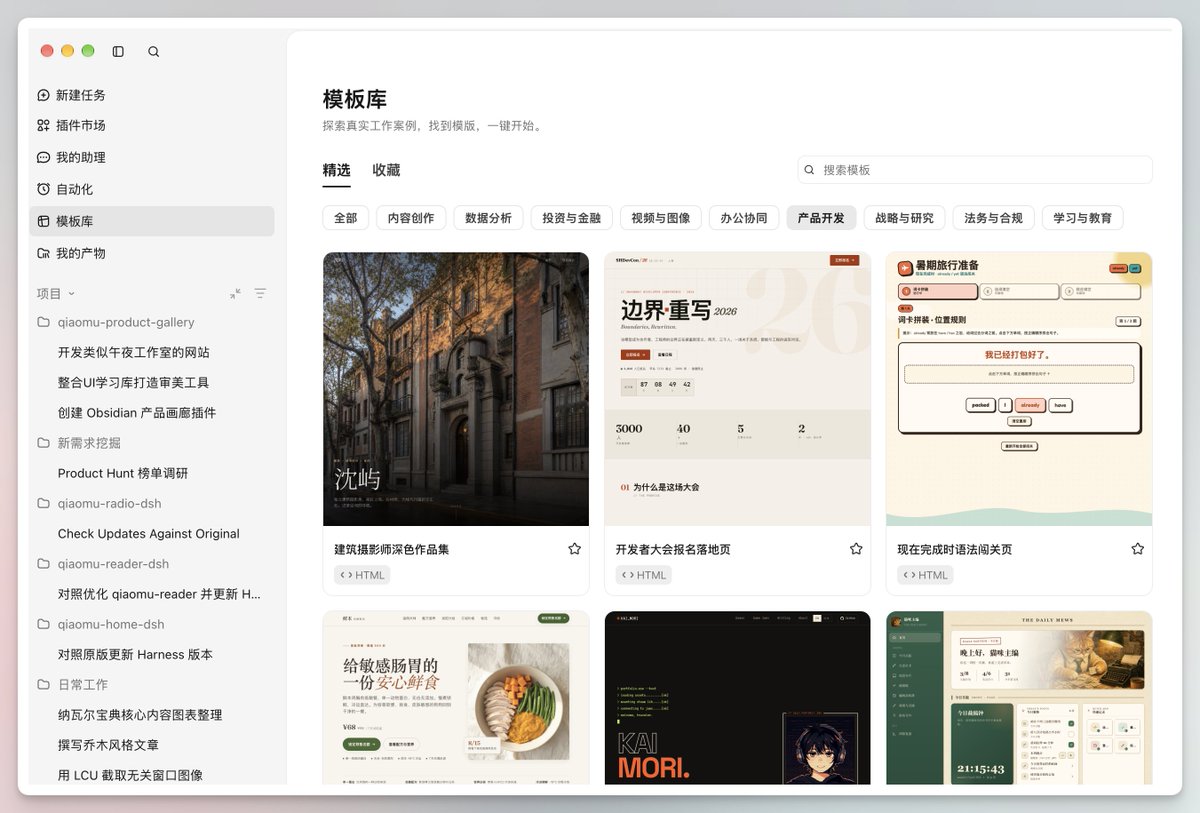
Task: Open the THE DAILY MEWS dashboard thumbnail
Action: point(1019,698)
